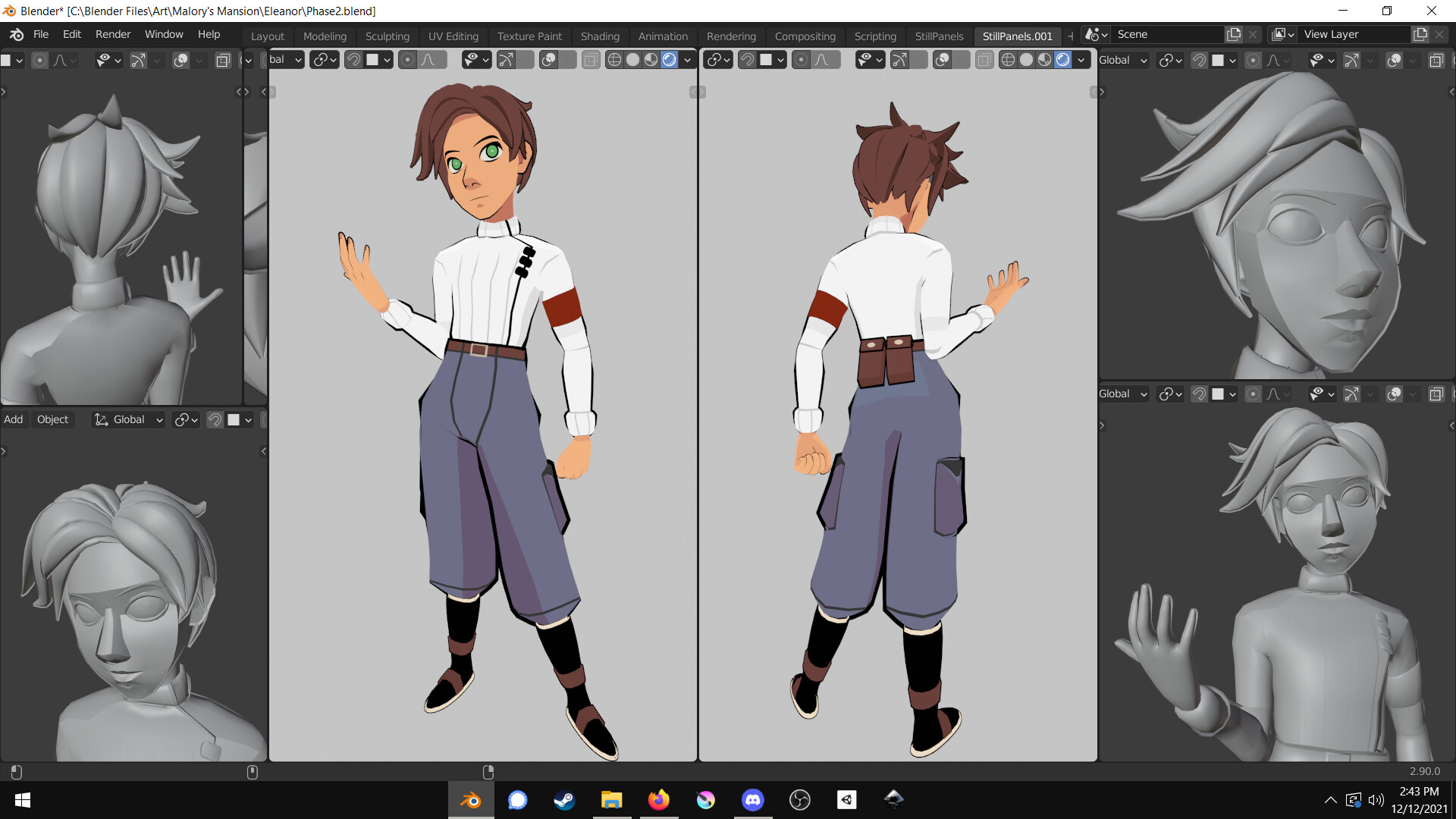
Task: Open the Blender logo app menu
Action: point(17,34)
